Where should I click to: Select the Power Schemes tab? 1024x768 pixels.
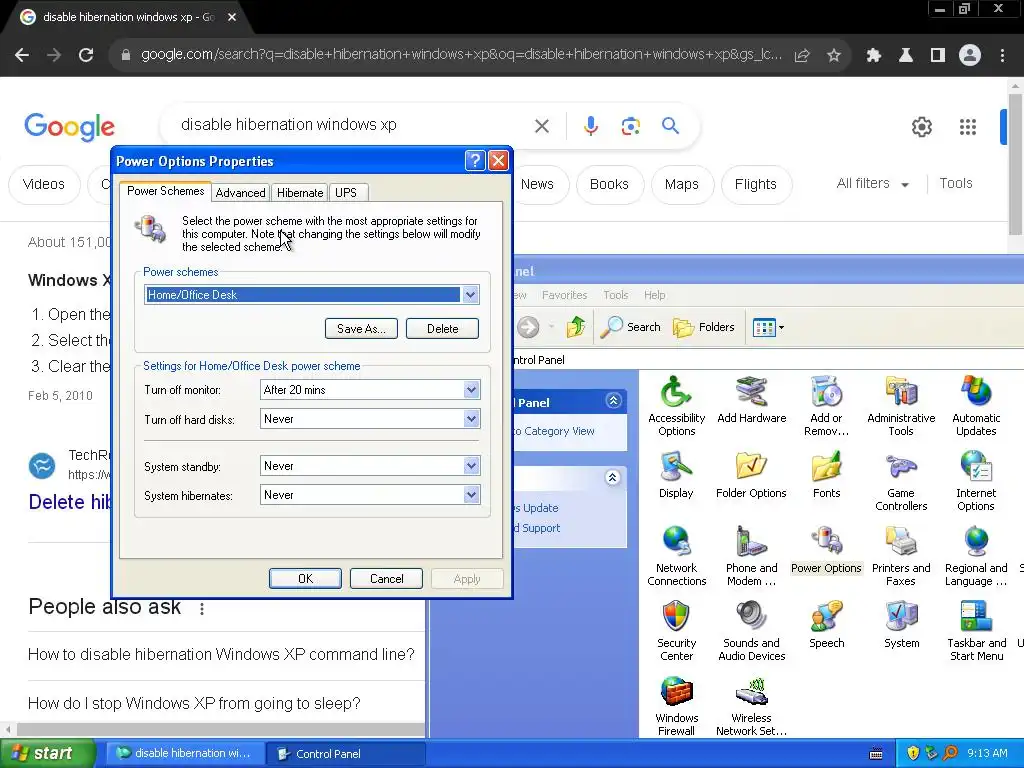tap(165, 191)
